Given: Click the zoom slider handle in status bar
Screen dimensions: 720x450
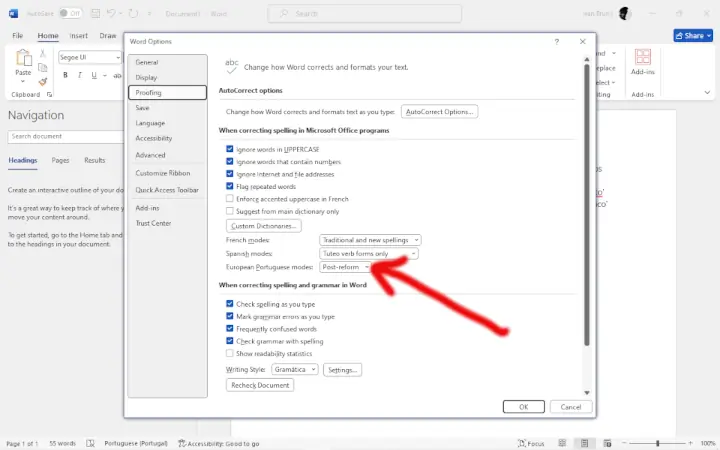Looking at the screenshot, I should click(x=658, y=443).
